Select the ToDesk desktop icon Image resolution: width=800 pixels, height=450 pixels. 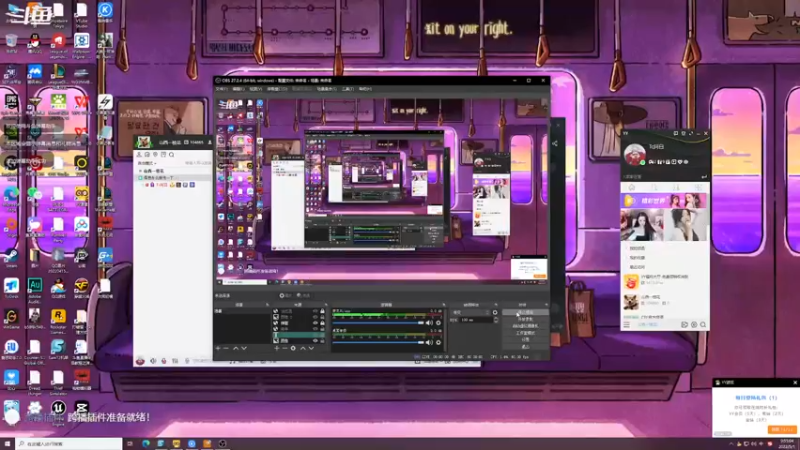point(11,288)
